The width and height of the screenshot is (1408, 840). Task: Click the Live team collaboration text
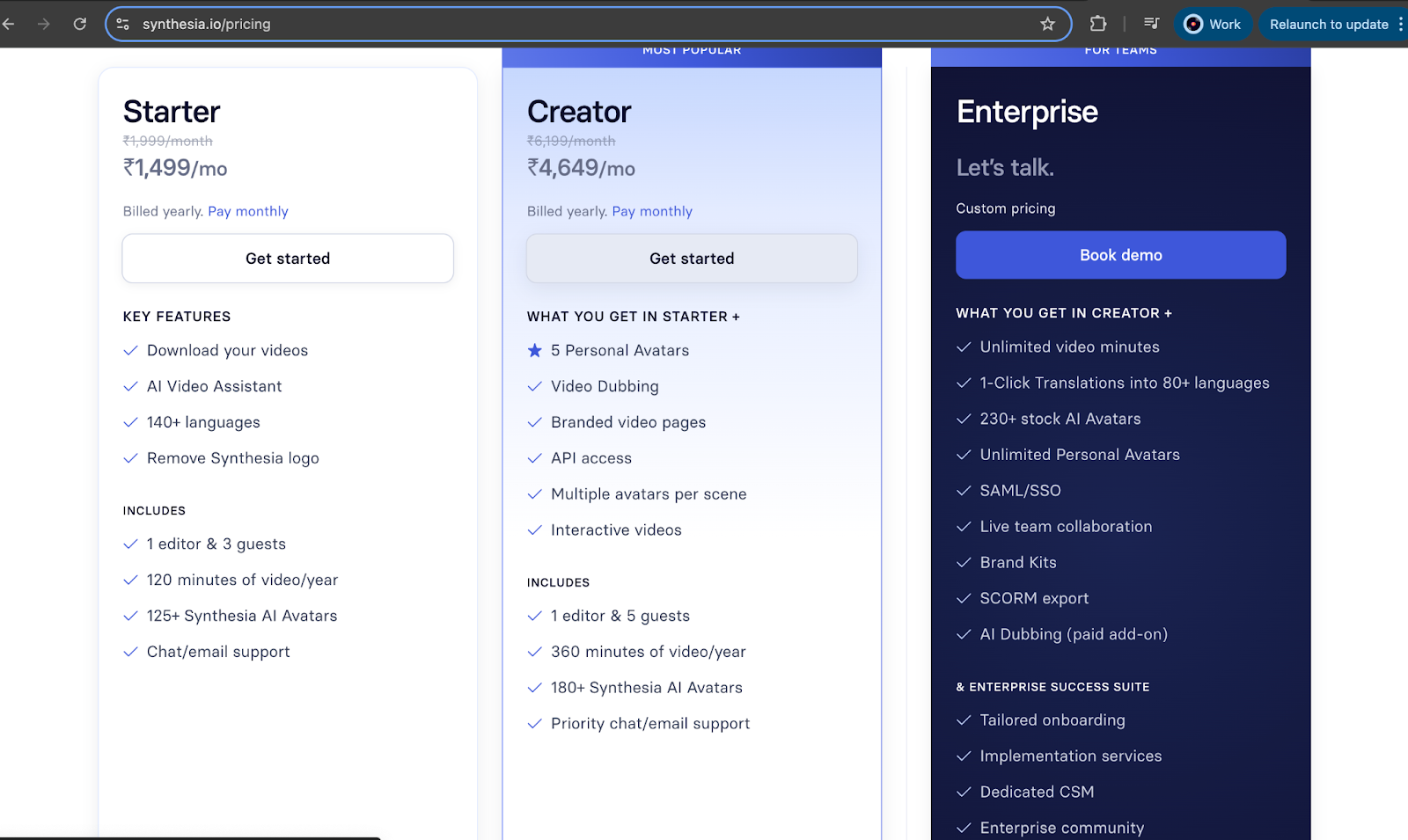point(1066,527)
